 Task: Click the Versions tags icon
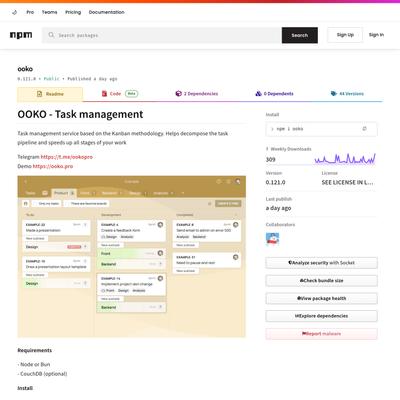(x=334, y=94)
